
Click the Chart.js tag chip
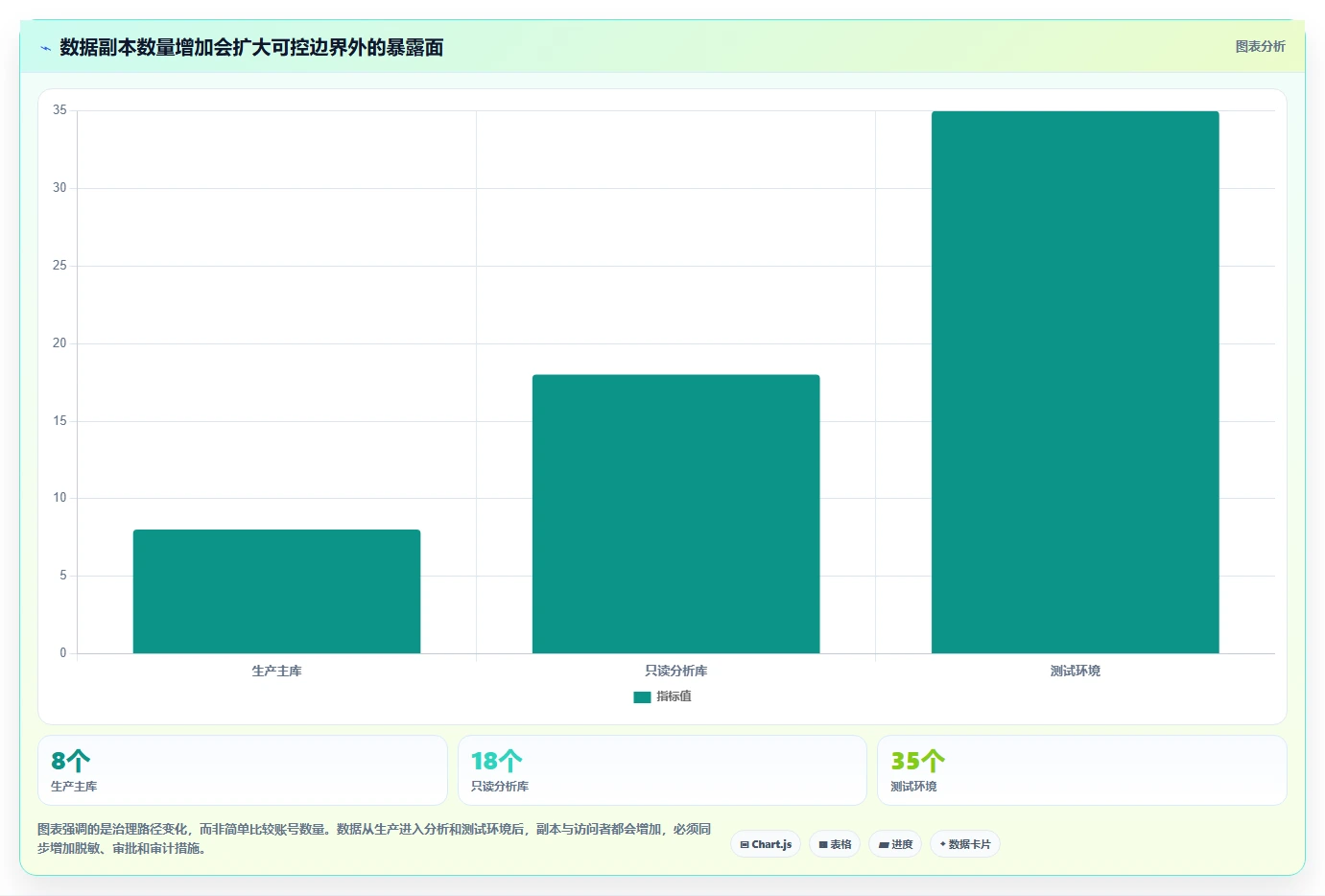(x=766, y=844)
